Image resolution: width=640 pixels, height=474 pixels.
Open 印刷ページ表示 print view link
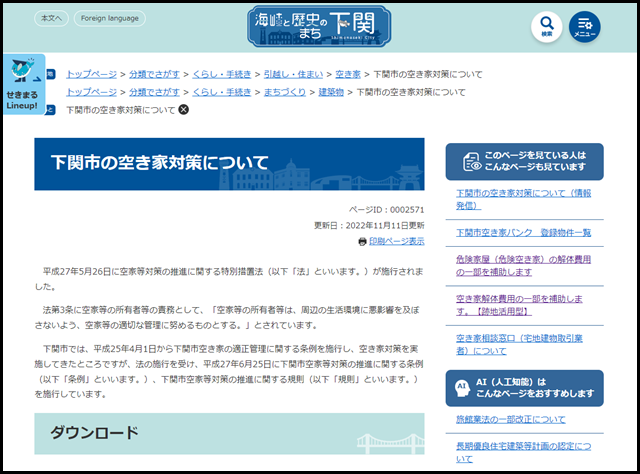click(397, 241)
